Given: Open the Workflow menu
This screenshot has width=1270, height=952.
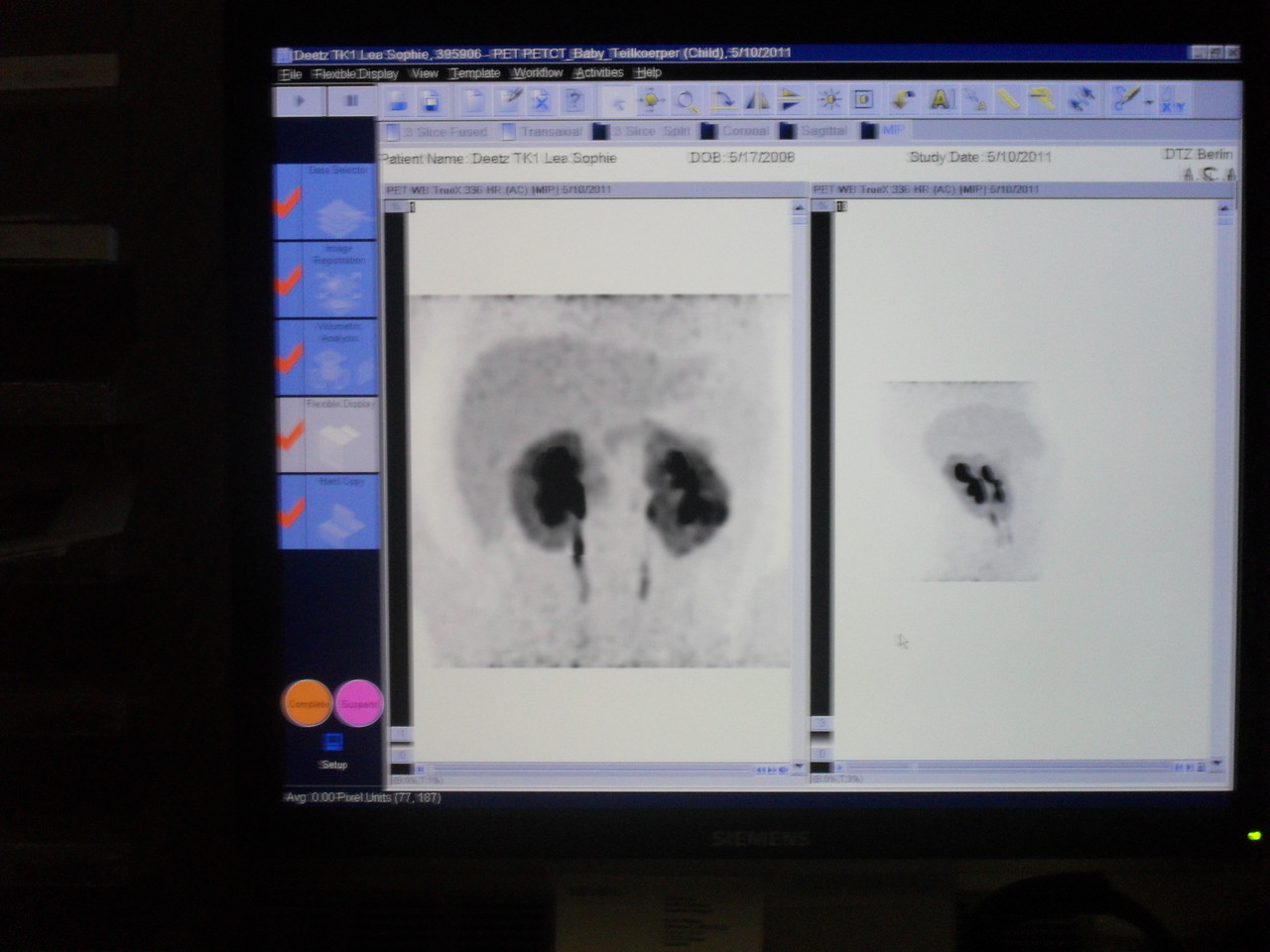Looking at the screenshot, I should (x=538, y=72).
